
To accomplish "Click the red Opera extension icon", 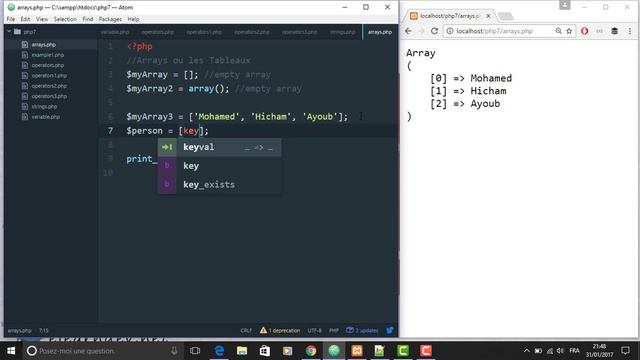I will pyautogui.click(x=584, y=31).
